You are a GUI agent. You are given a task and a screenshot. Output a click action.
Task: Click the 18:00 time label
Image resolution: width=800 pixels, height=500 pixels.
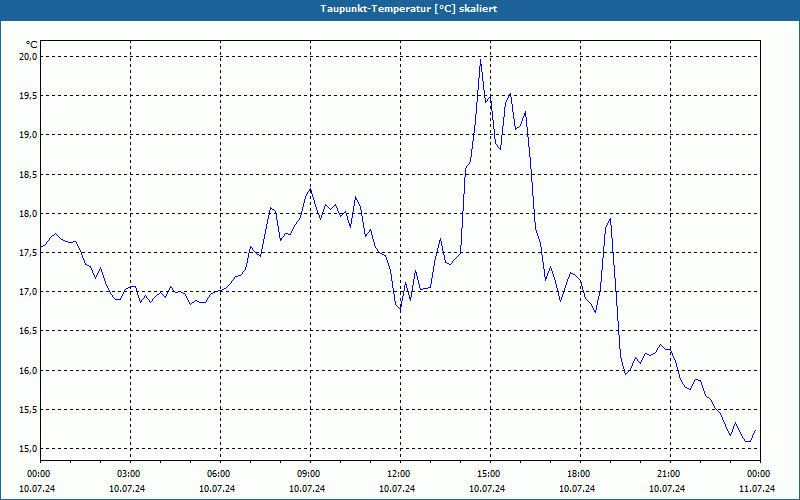click(580, 474)
